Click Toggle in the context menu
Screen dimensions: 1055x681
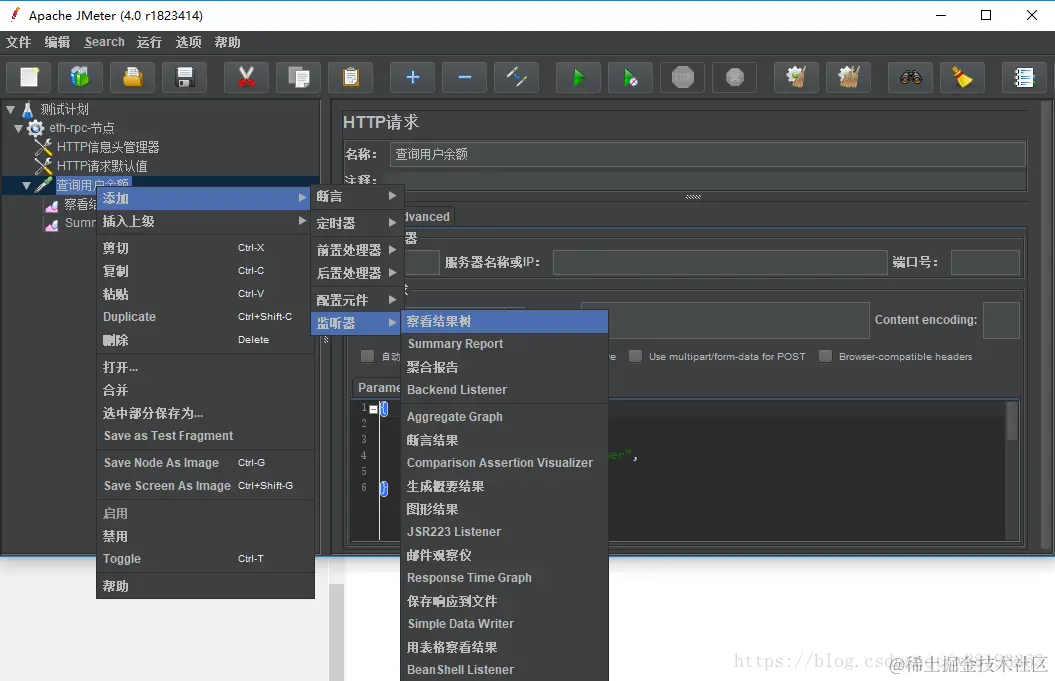(x=205, y=559)
